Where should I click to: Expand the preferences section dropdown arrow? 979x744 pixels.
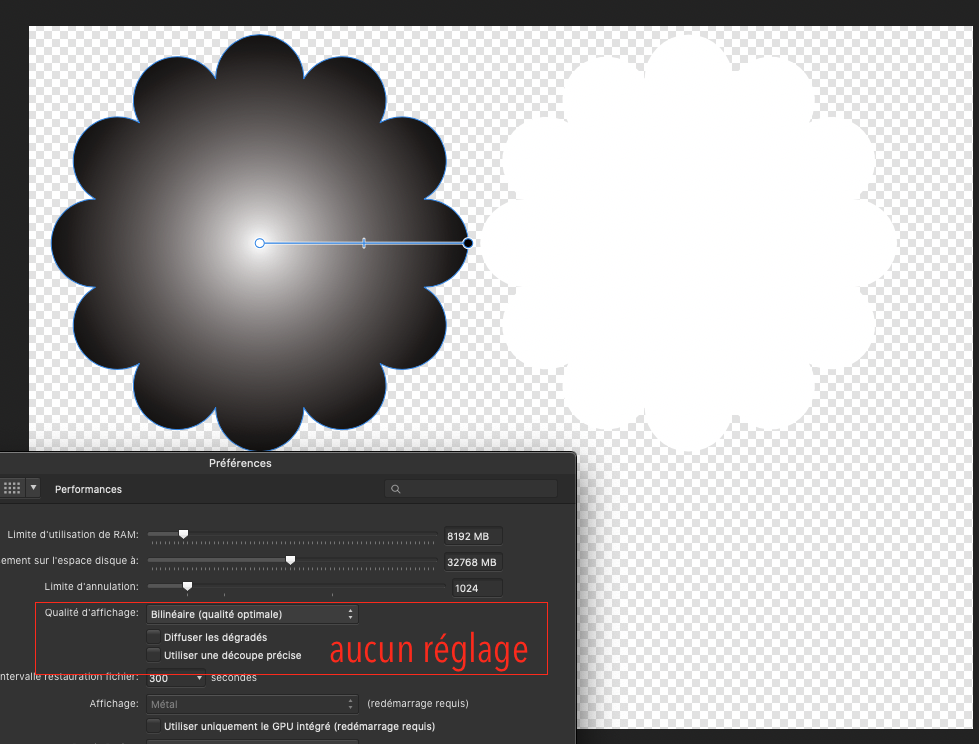33,488
